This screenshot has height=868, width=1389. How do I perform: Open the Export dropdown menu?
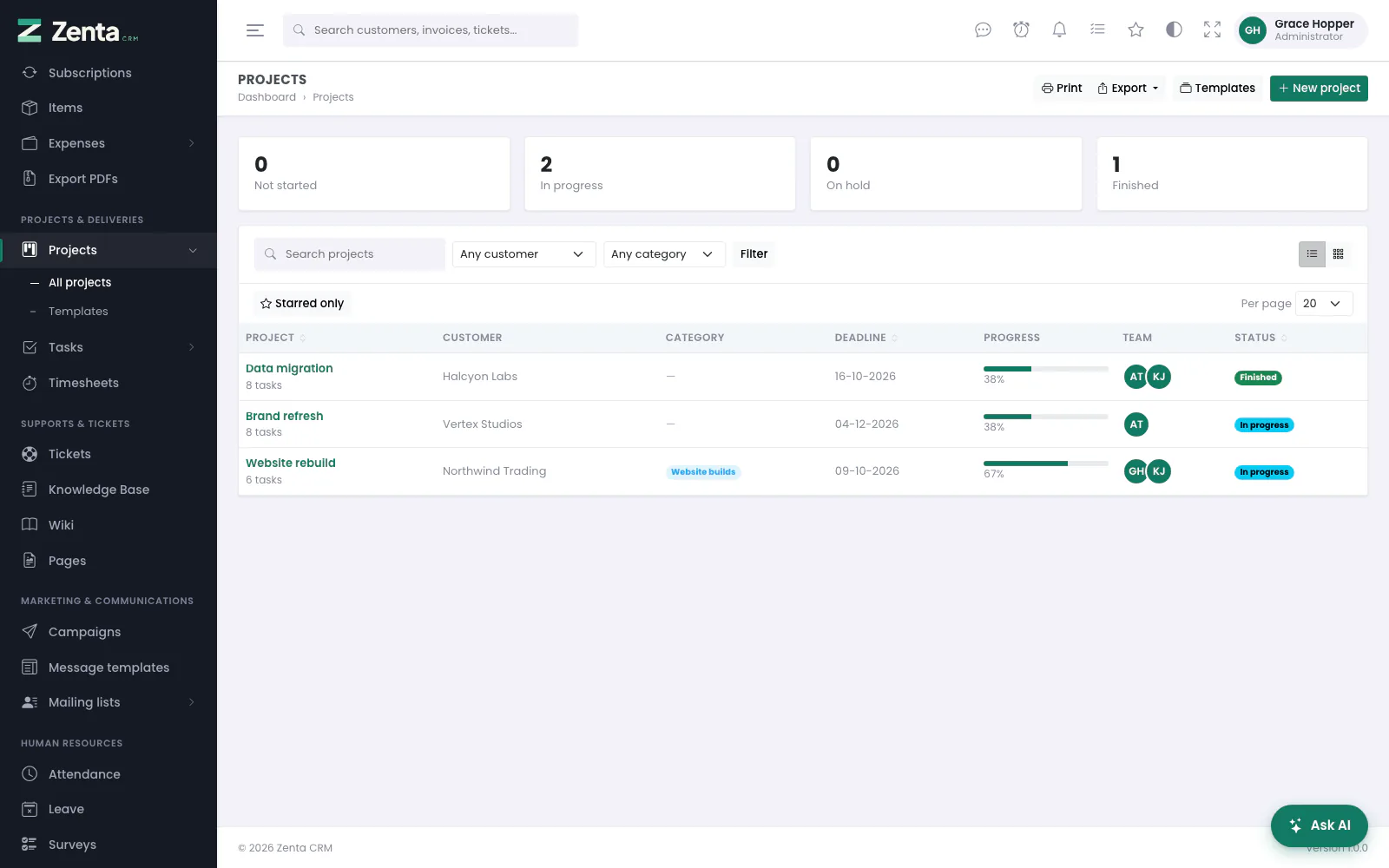1128,89
